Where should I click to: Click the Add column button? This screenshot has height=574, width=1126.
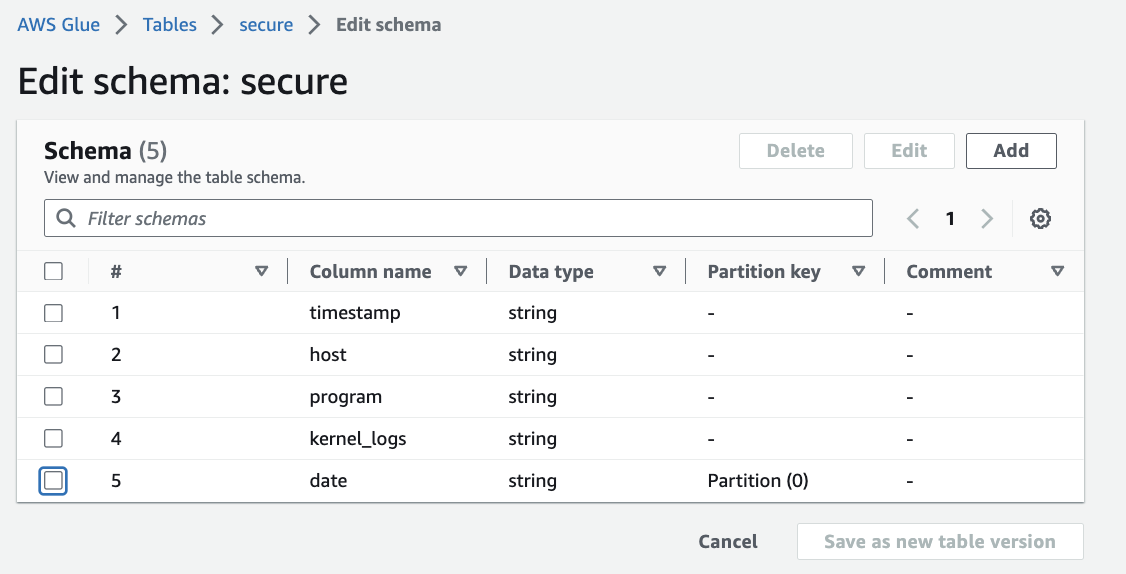coord(1011,151)
